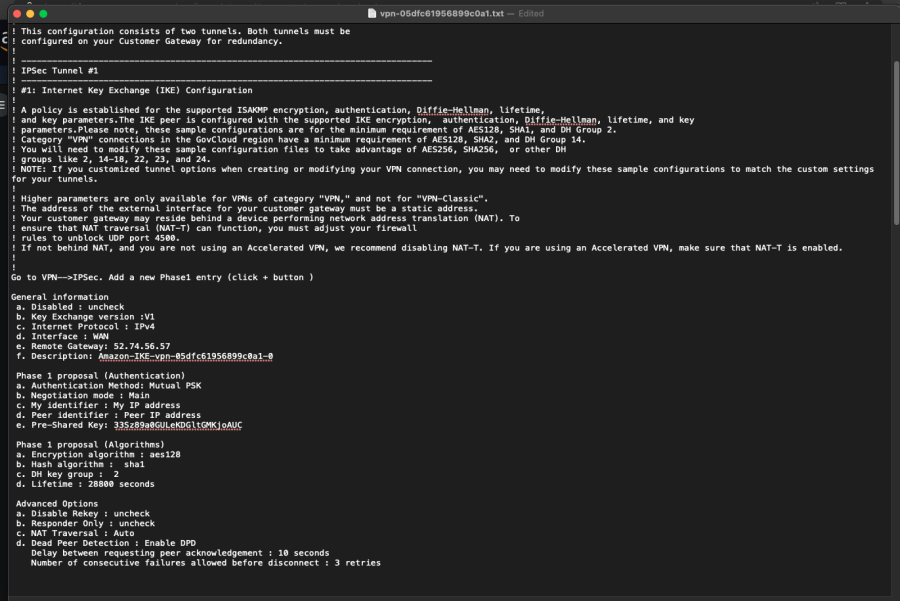
Task: Close the text editor window
Action: [14, 13]
